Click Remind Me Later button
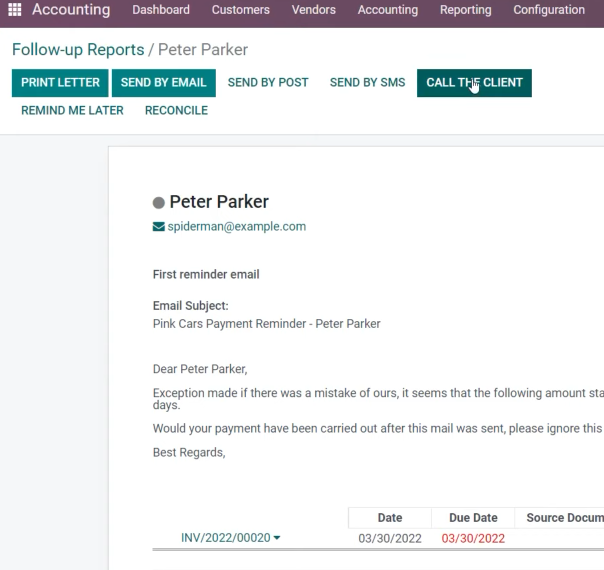The height and width of the screenshot is (570, 604). [x=72, y=111]
